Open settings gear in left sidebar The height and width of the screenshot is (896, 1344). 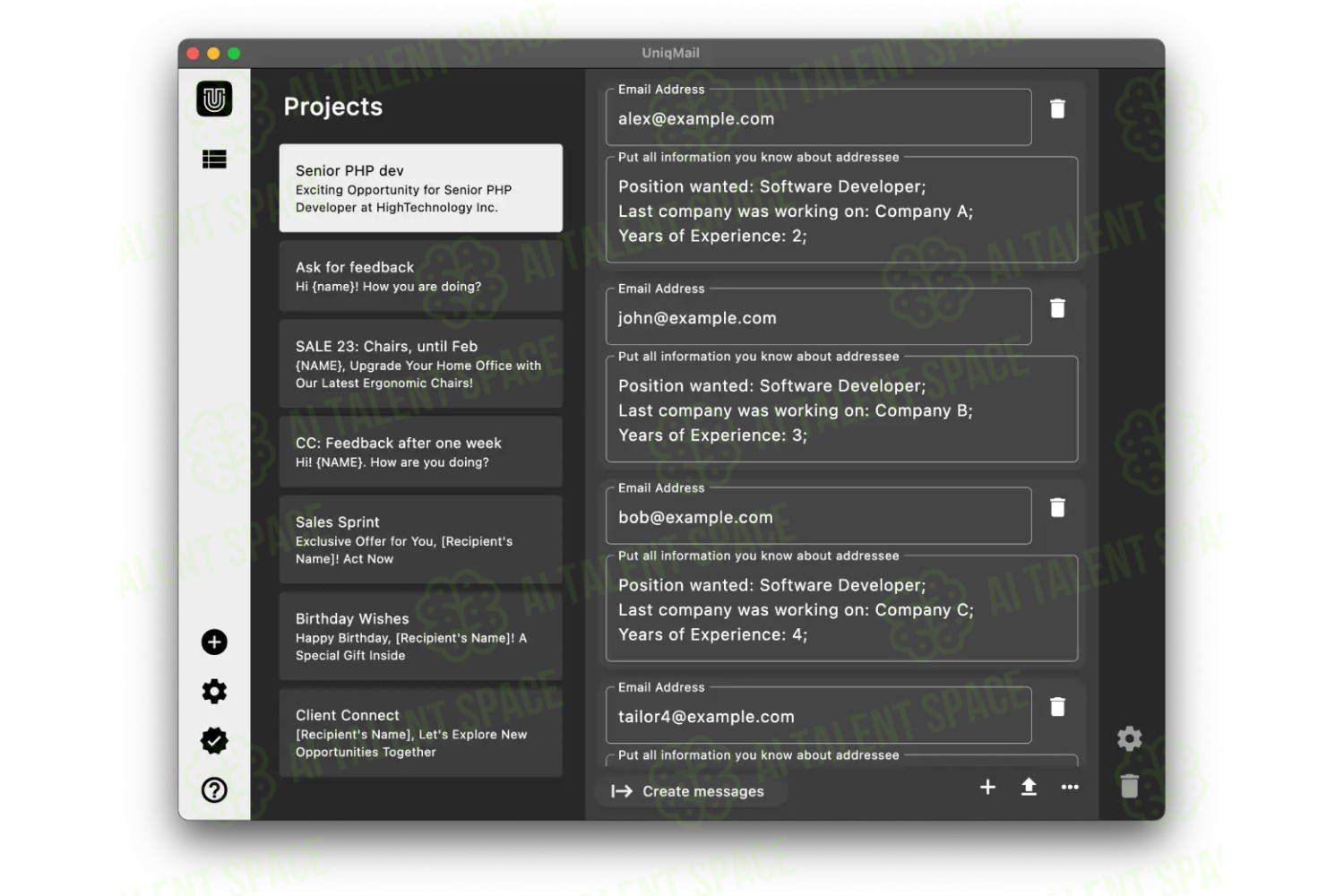pyautogui.click(x=214, y=692)
